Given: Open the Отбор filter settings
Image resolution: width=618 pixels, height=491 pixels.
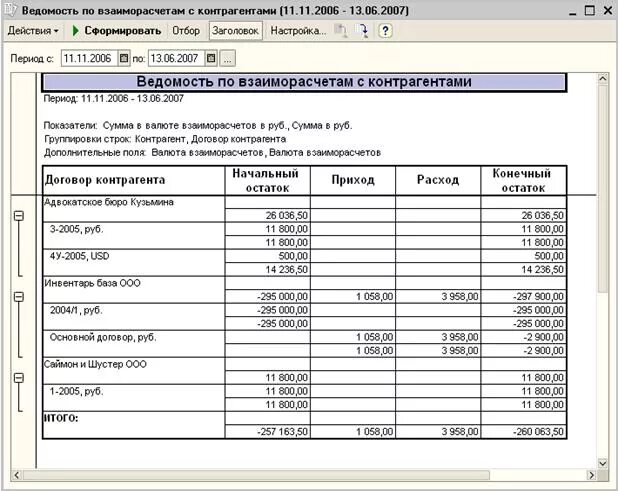Looking at the screenshot, I should click(186, 31).
